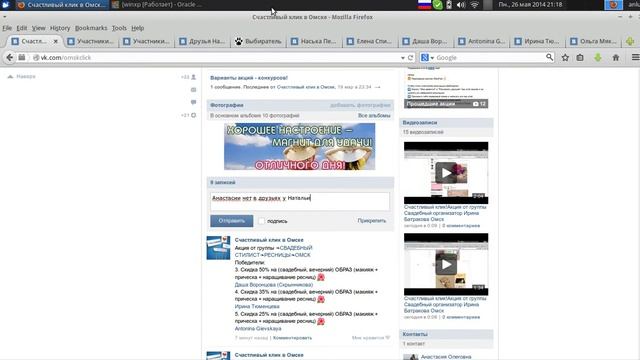Open the Все альбомы link
The image size is (640, 360).
(x=374, y=116)
